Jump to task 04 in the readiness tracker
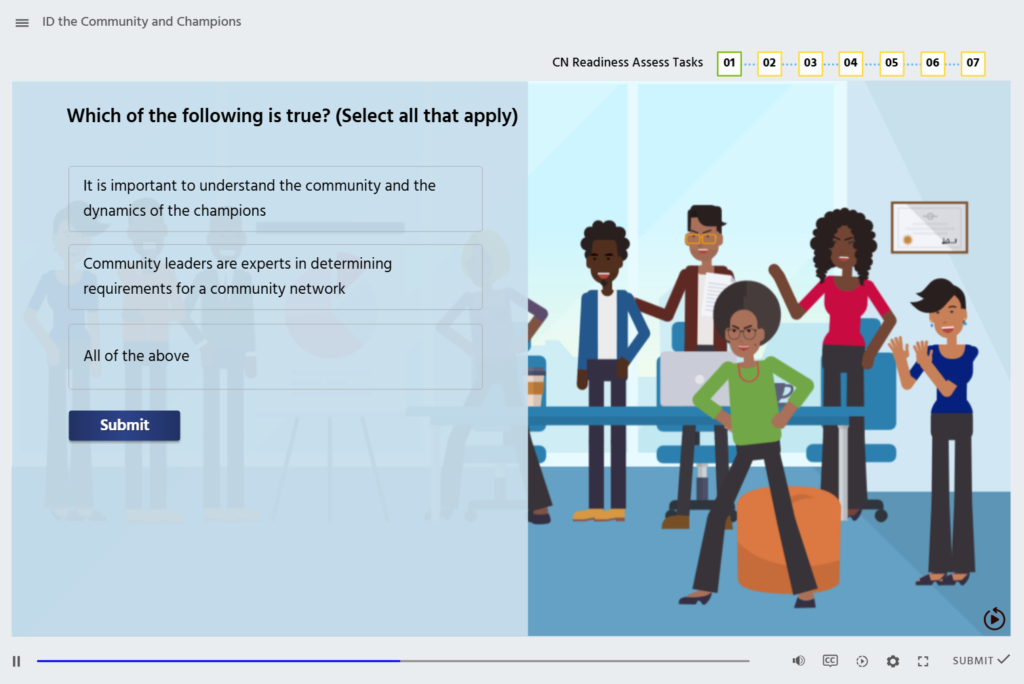 850,63
